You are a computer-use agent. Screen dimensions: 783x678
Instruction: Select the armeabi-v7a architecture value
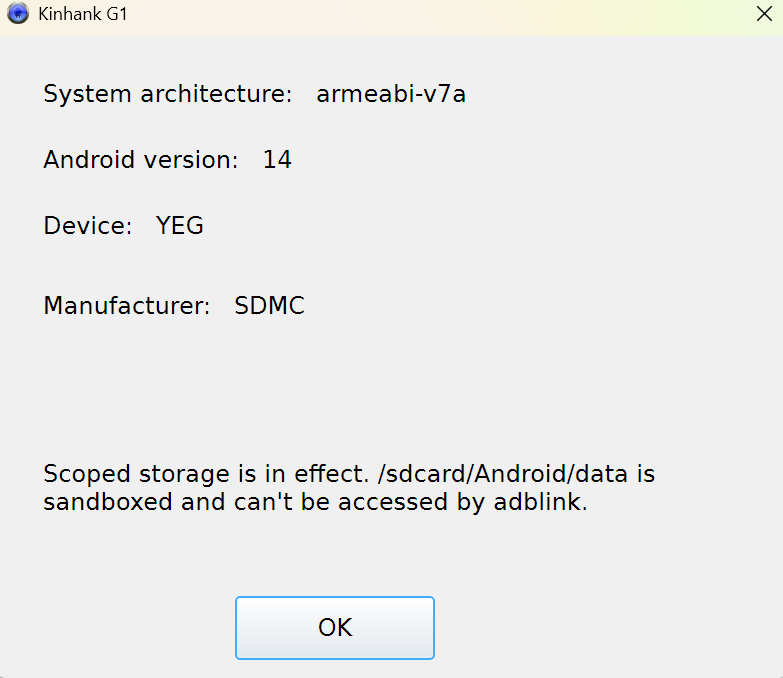click(x=391, y=95)
